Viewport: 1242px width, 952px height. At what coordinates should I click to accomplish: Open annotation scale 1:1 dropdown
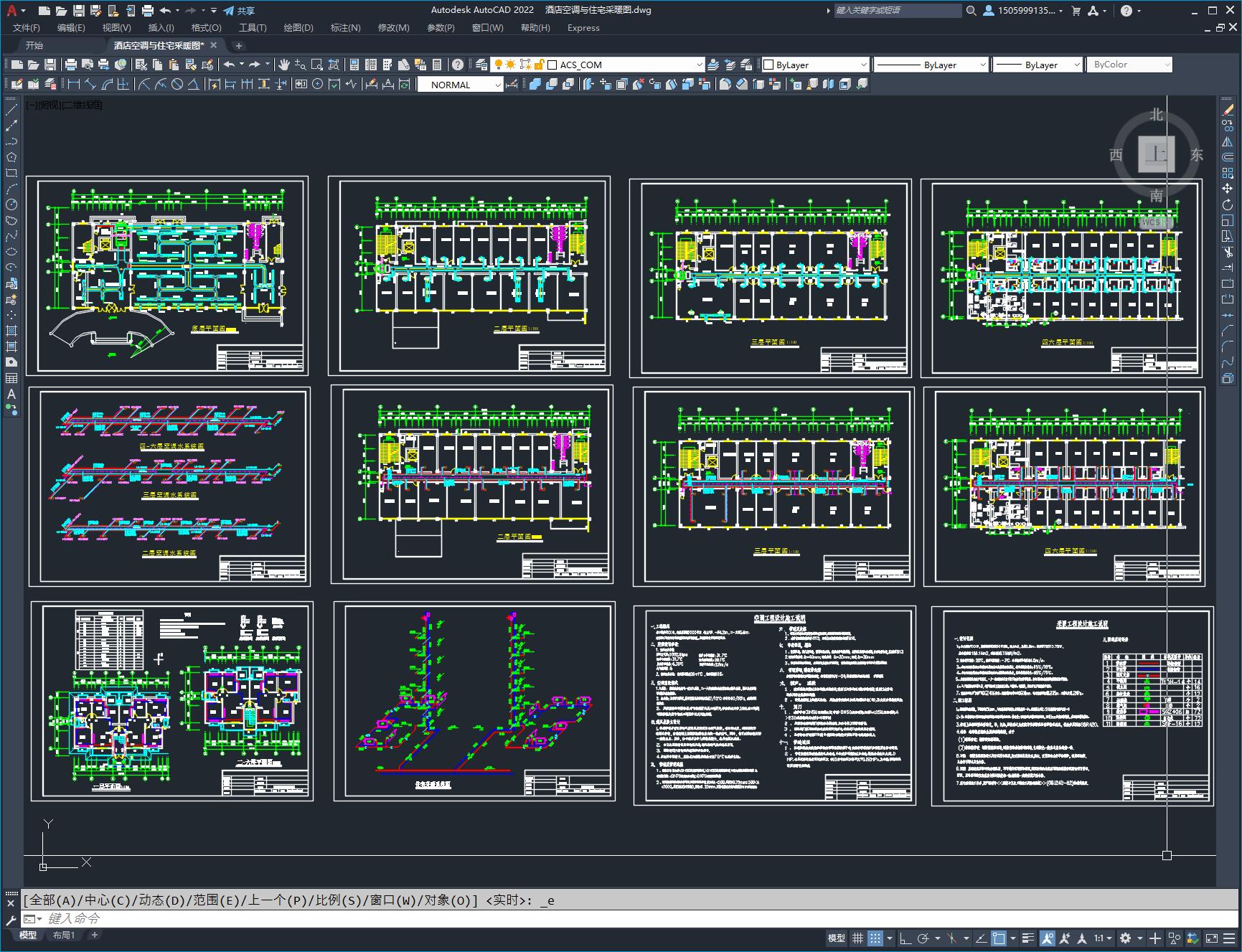coord(1104,938)
